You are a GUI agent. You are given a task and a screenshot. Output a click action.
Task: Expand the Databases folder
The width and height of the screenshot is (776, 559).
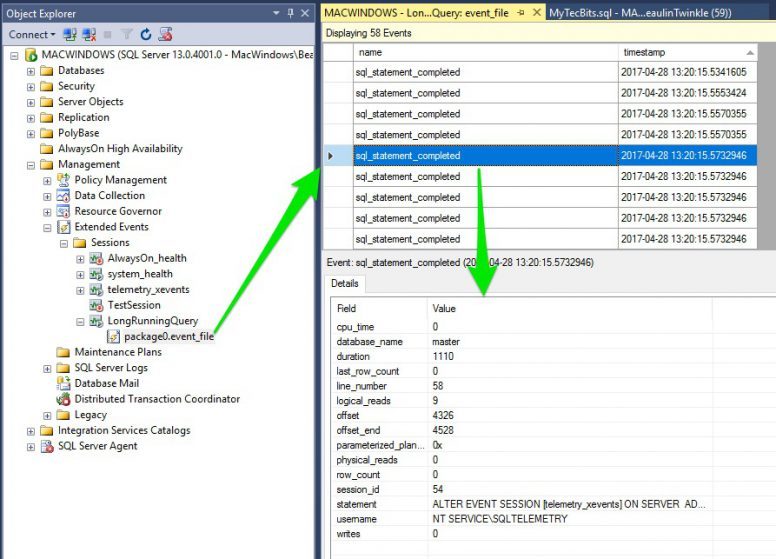(x=31, y=71)
